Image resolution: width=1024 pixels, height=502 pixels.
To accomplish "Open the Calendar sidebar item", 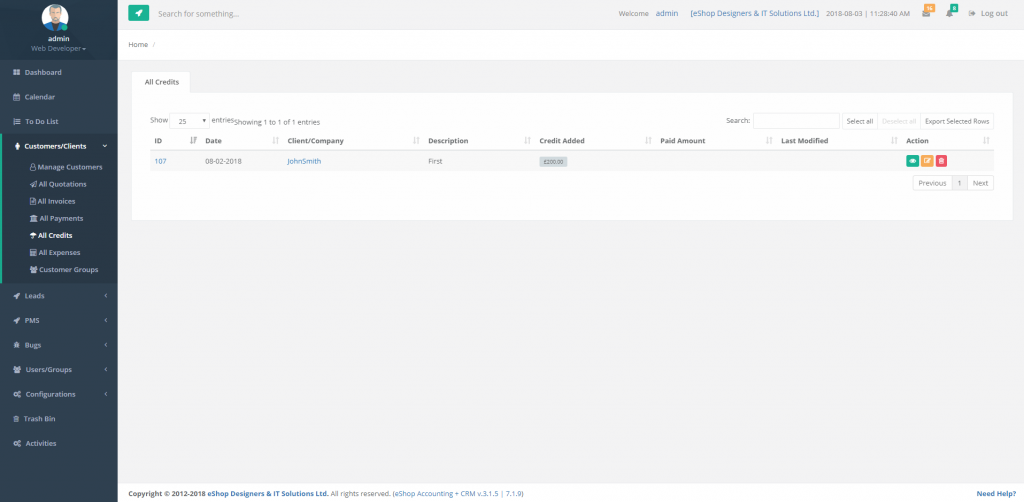I will point(39,97).
